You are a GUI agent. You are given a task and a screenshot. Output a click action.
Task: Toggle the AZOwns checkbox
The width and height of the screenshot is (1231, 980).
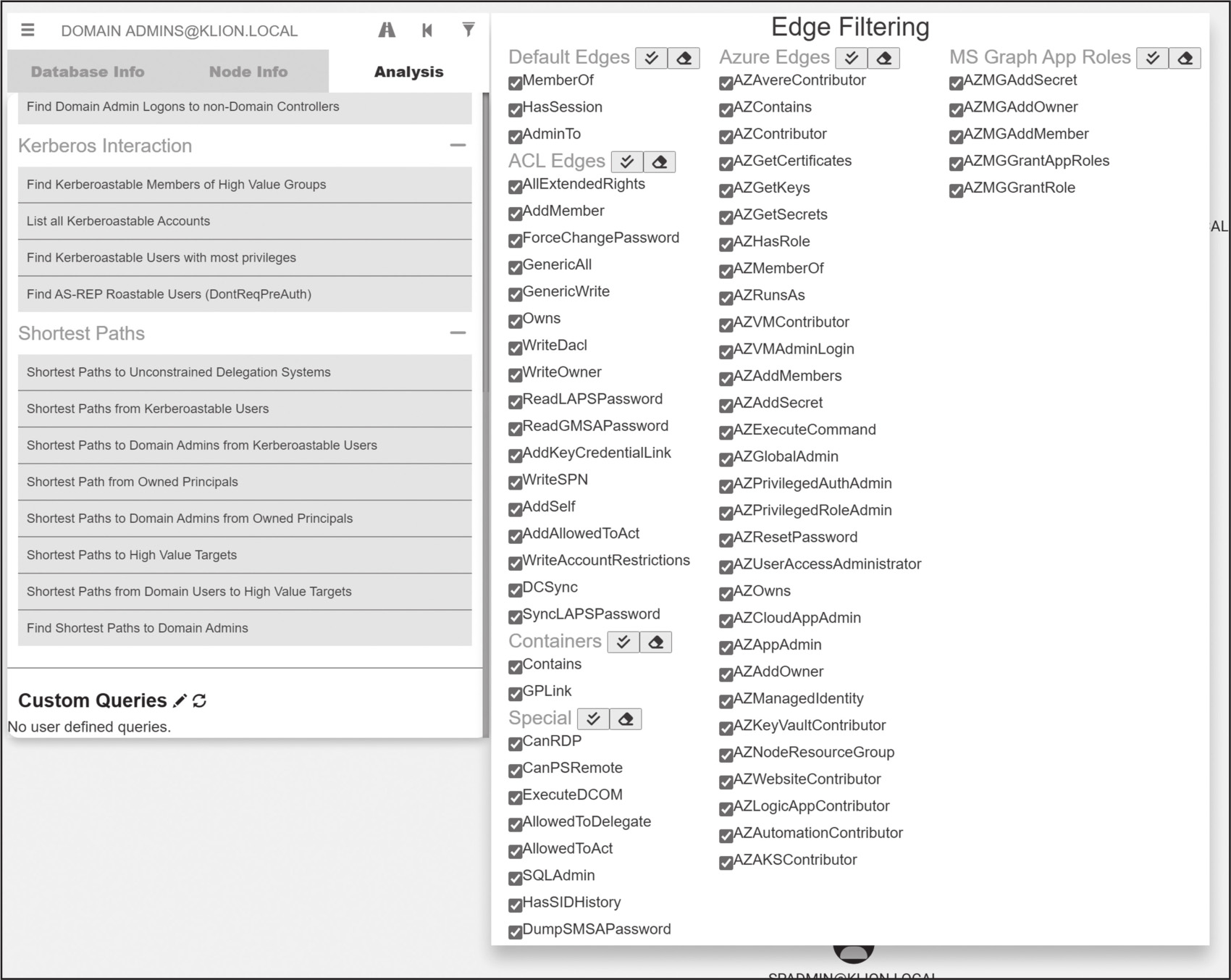(x=726, y=594)
